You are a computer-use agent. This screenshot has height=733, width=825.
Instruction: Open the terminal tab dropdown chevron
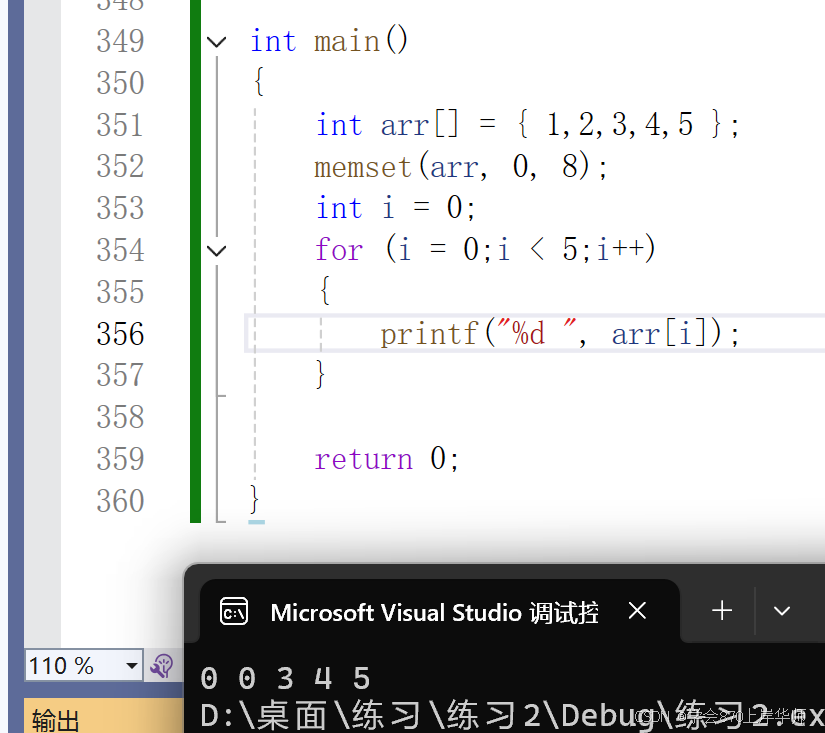click(x=782, y=611)
